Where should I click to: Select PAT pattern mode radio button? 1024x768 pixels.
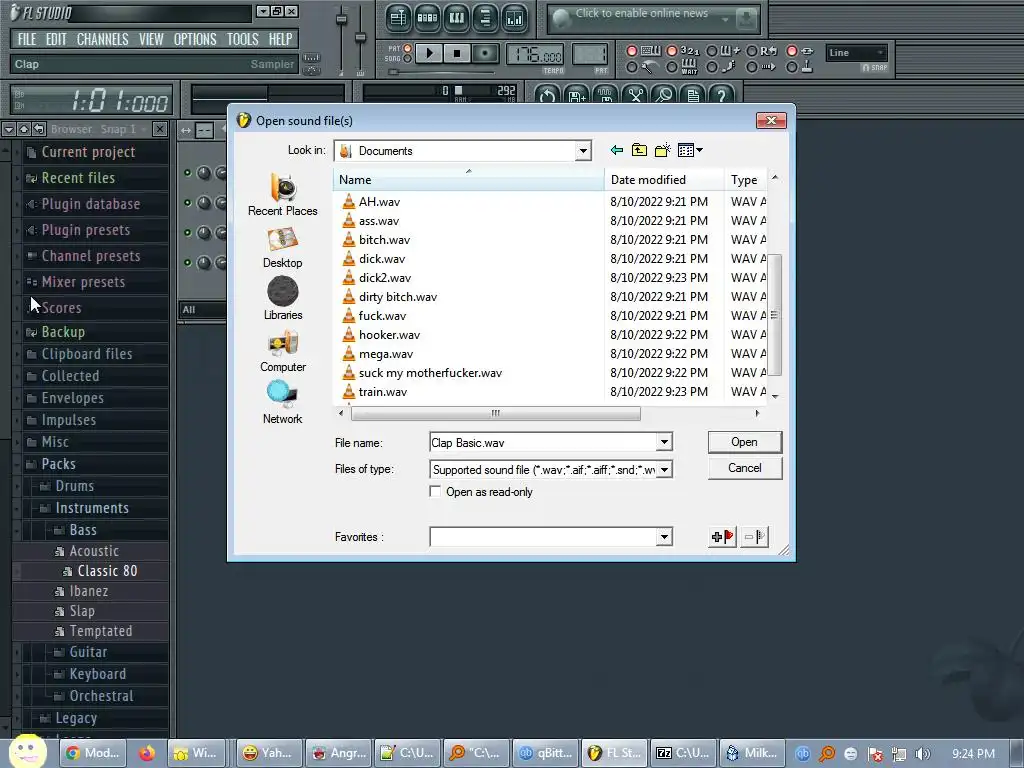coord(408,49)
